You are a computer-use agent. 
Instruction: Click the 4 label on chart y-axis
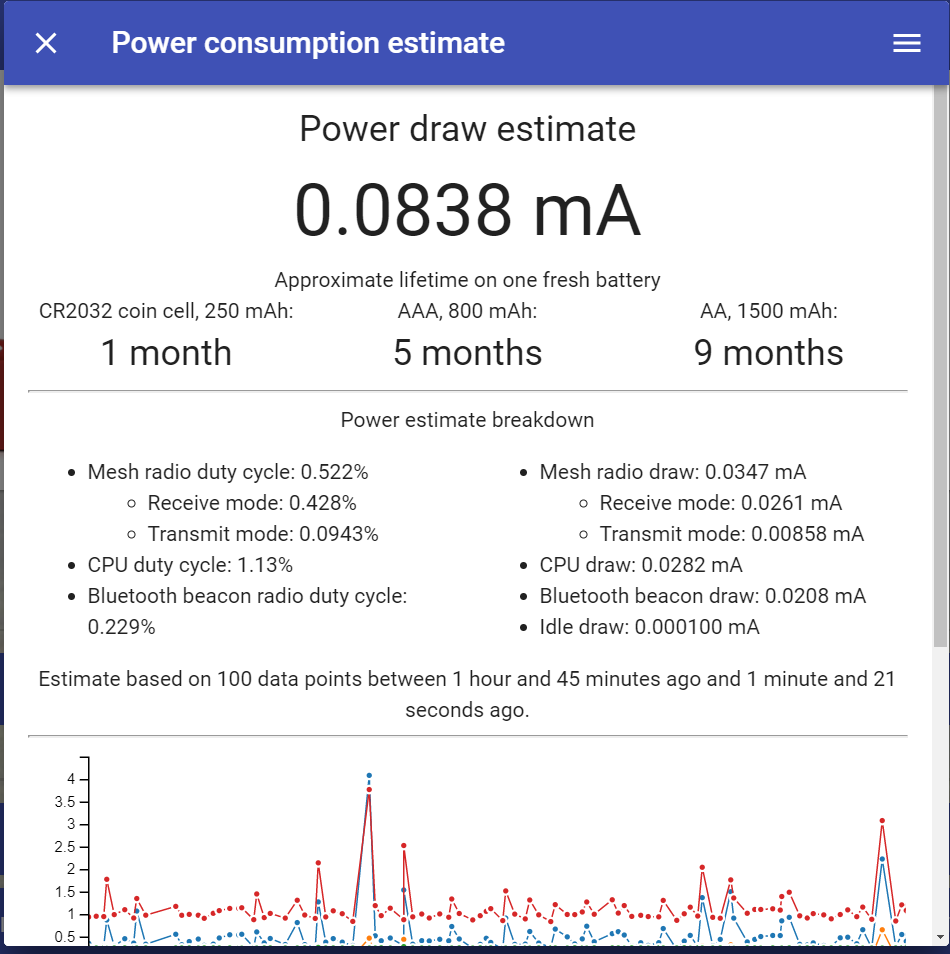[x=71, y=779]
